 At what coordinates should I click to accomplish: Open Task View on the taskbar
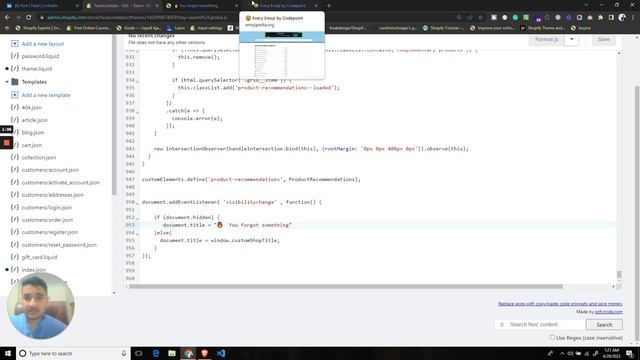coord(139,353)
